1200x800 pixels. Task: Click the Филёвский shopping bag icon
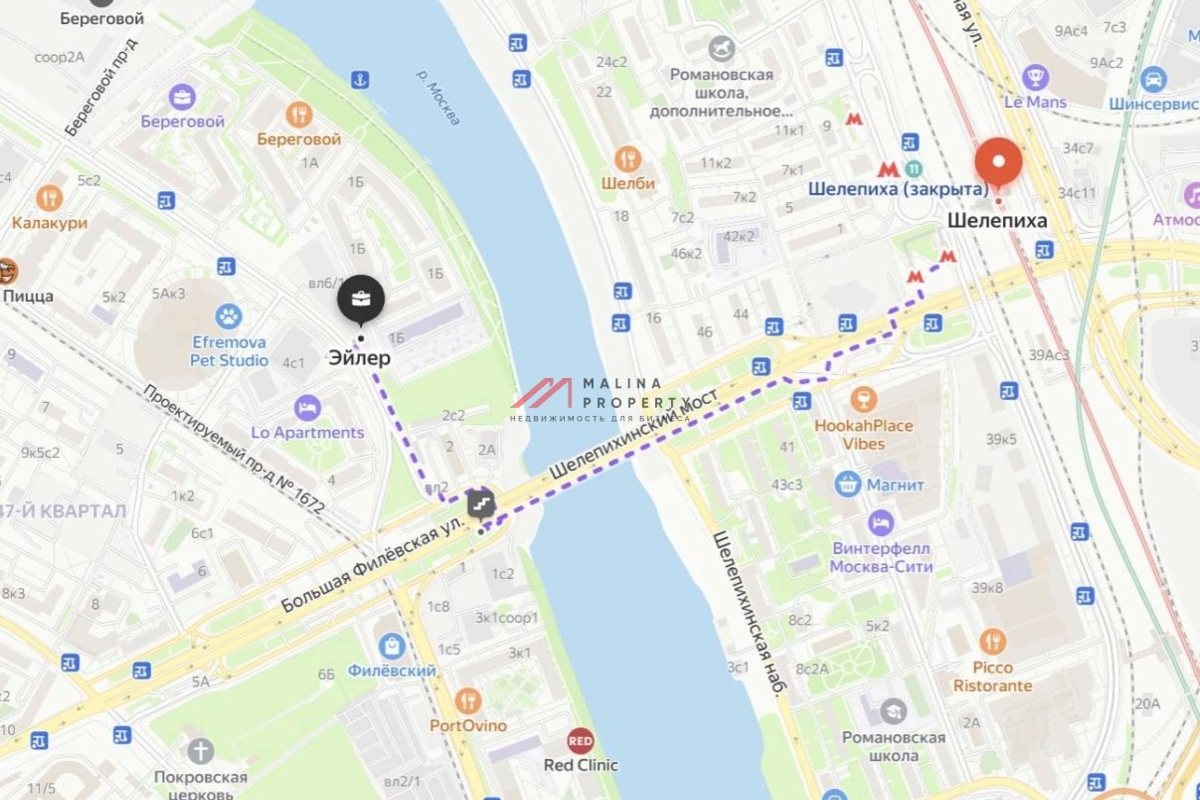coord(392,646)
